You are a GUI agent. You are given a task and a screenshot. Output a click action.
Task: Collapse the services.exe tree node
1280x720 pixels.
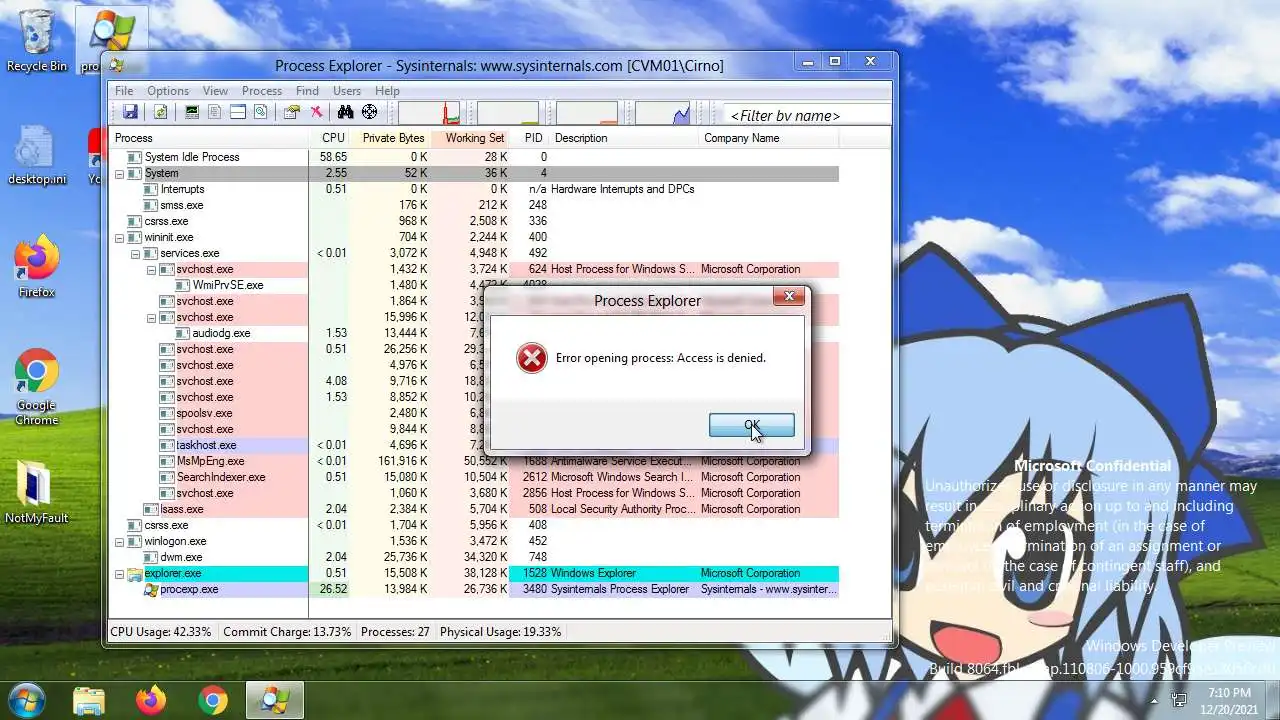click(x=135, y=253)
